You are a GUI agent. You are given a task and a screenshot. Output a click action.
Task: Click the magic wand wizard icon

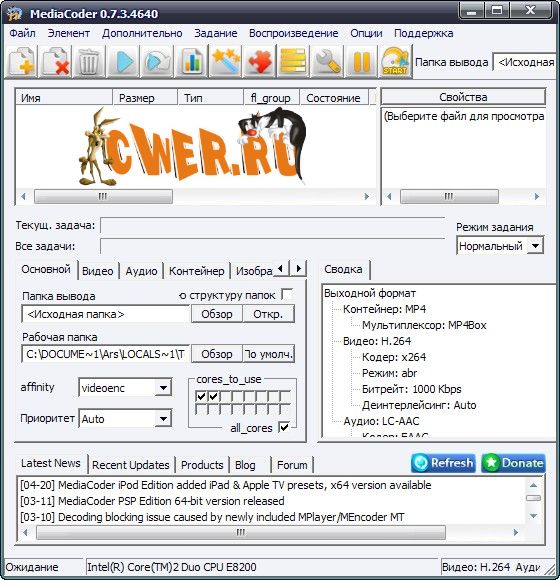225,61
